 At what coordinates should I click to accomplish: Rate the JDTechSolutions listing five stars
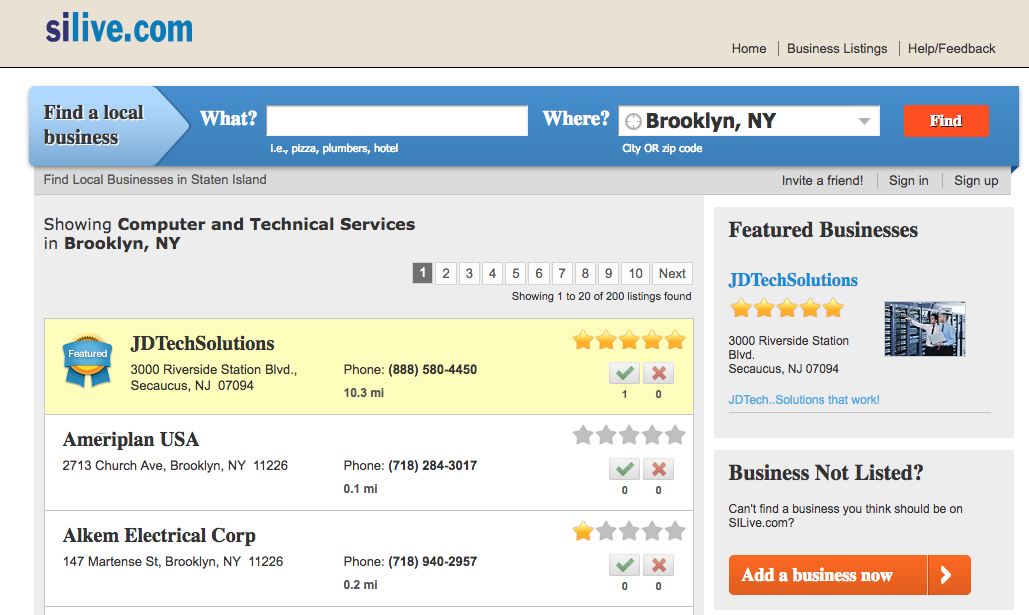pyautogui.click(x=629, y=340)
